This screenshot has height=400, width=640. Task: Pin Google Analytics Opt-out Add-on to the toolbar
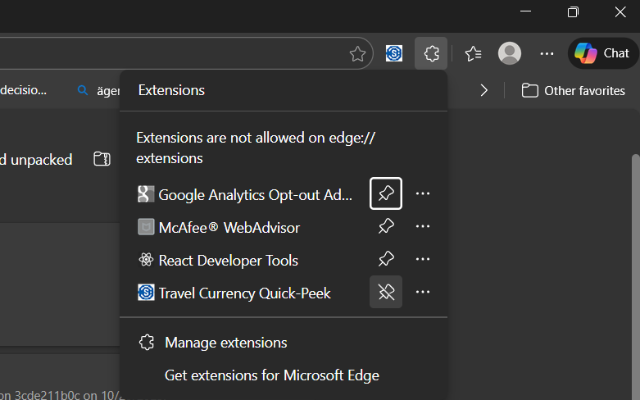386,194
